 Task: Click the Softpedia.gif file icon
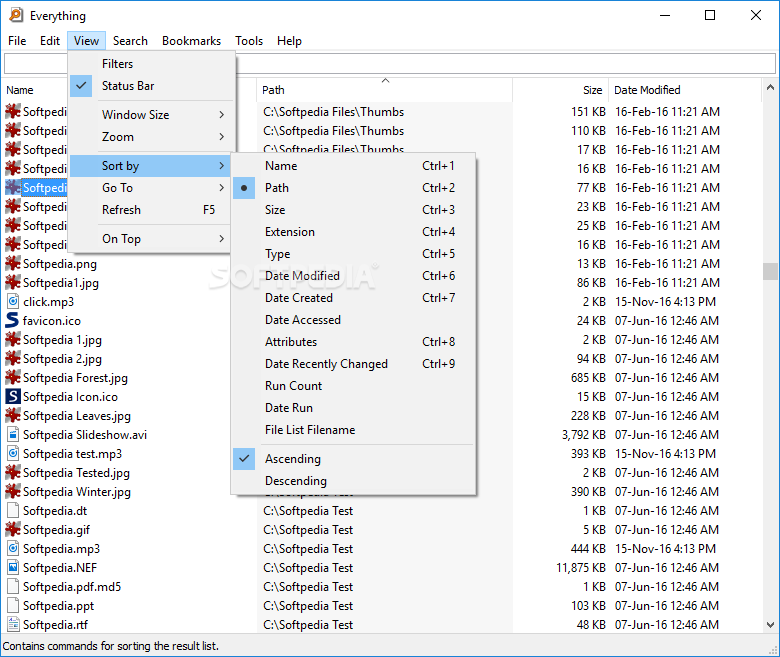click(12, 529)
